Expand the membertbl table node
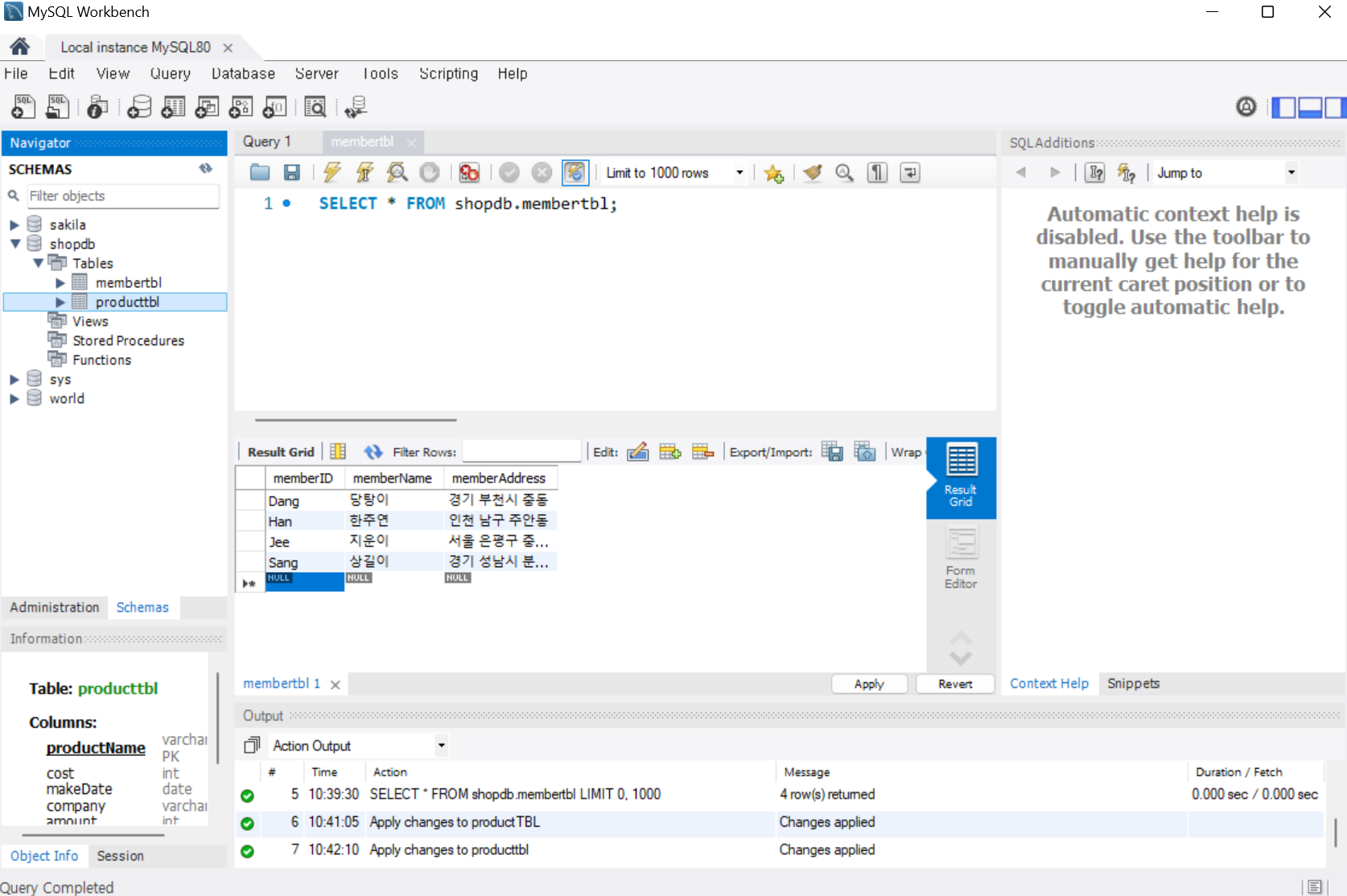This screenshot has width=1347, height=896. click(x=60, y=283)
